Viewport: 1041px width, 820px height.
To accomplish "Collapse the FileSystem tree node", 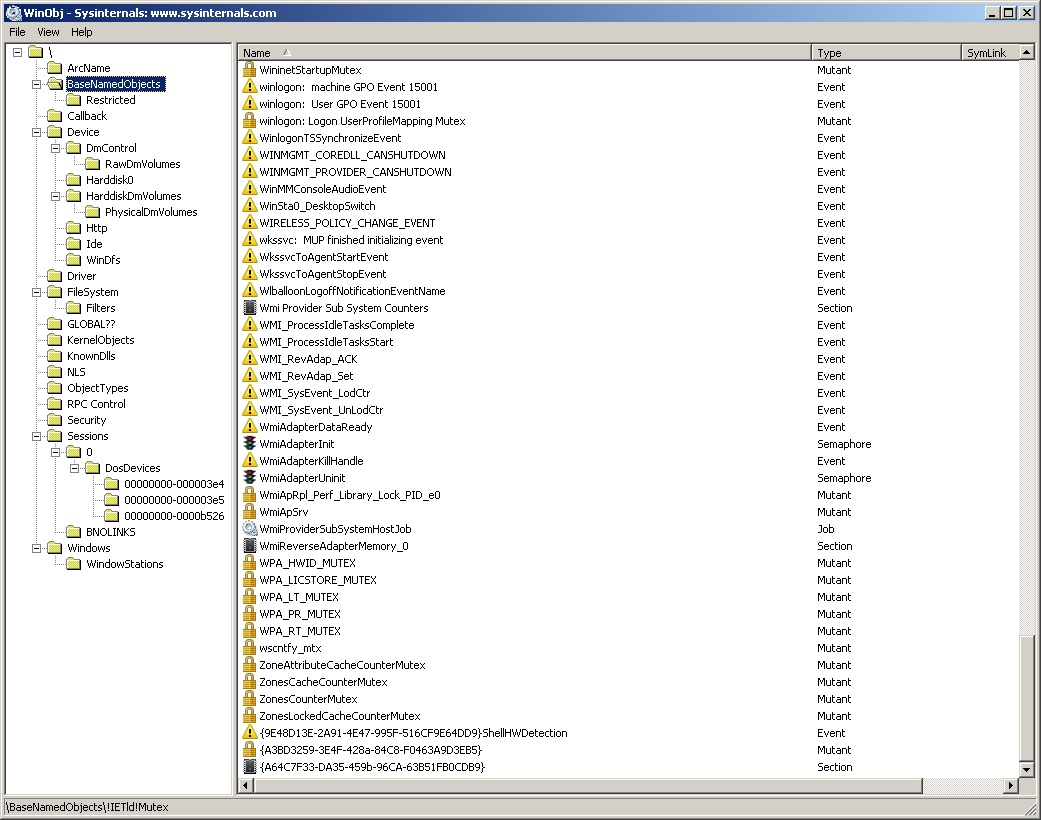I will coord(37,292).
